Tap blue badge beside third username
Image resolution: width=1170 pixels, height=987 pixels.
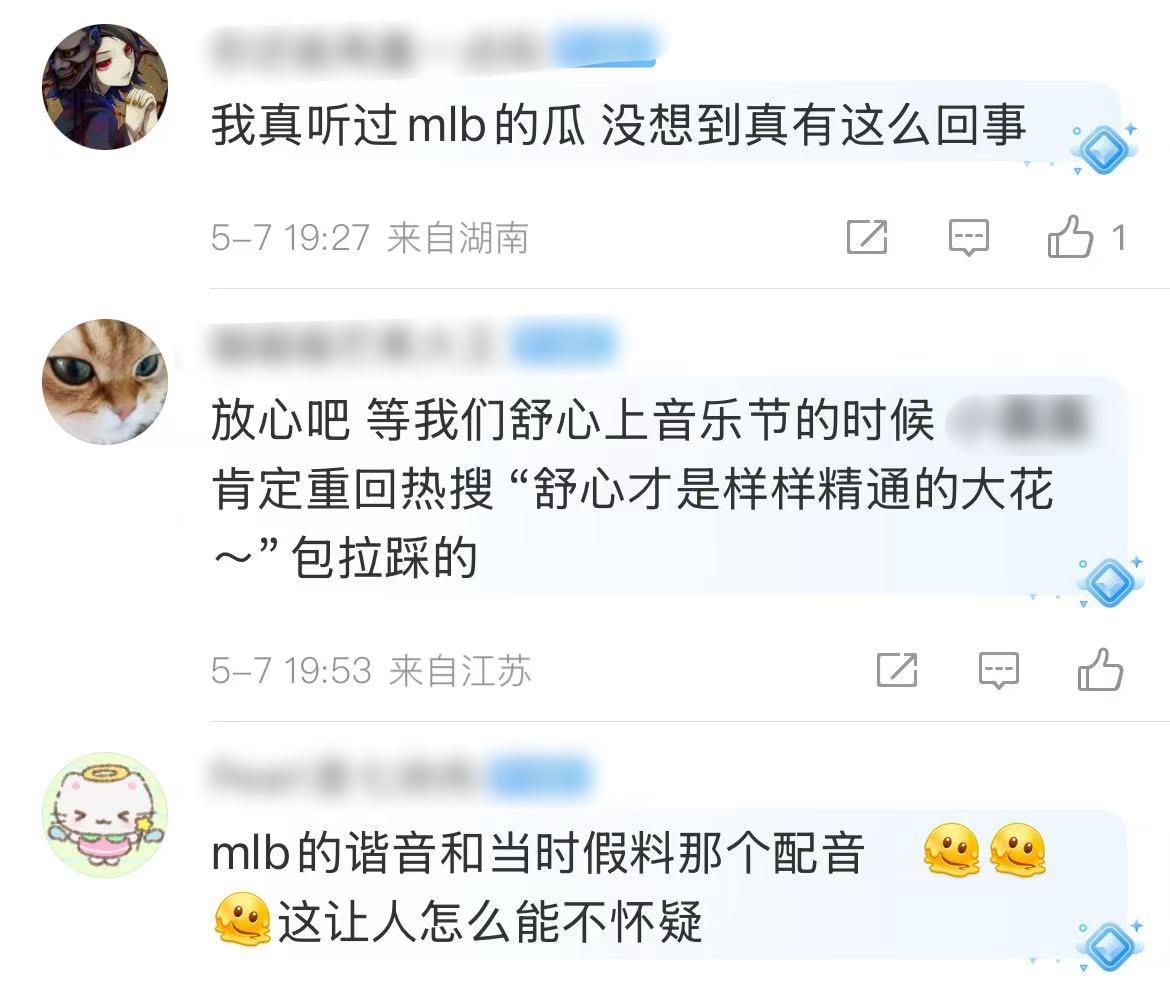pyautogui.click(x=540, y=776)
